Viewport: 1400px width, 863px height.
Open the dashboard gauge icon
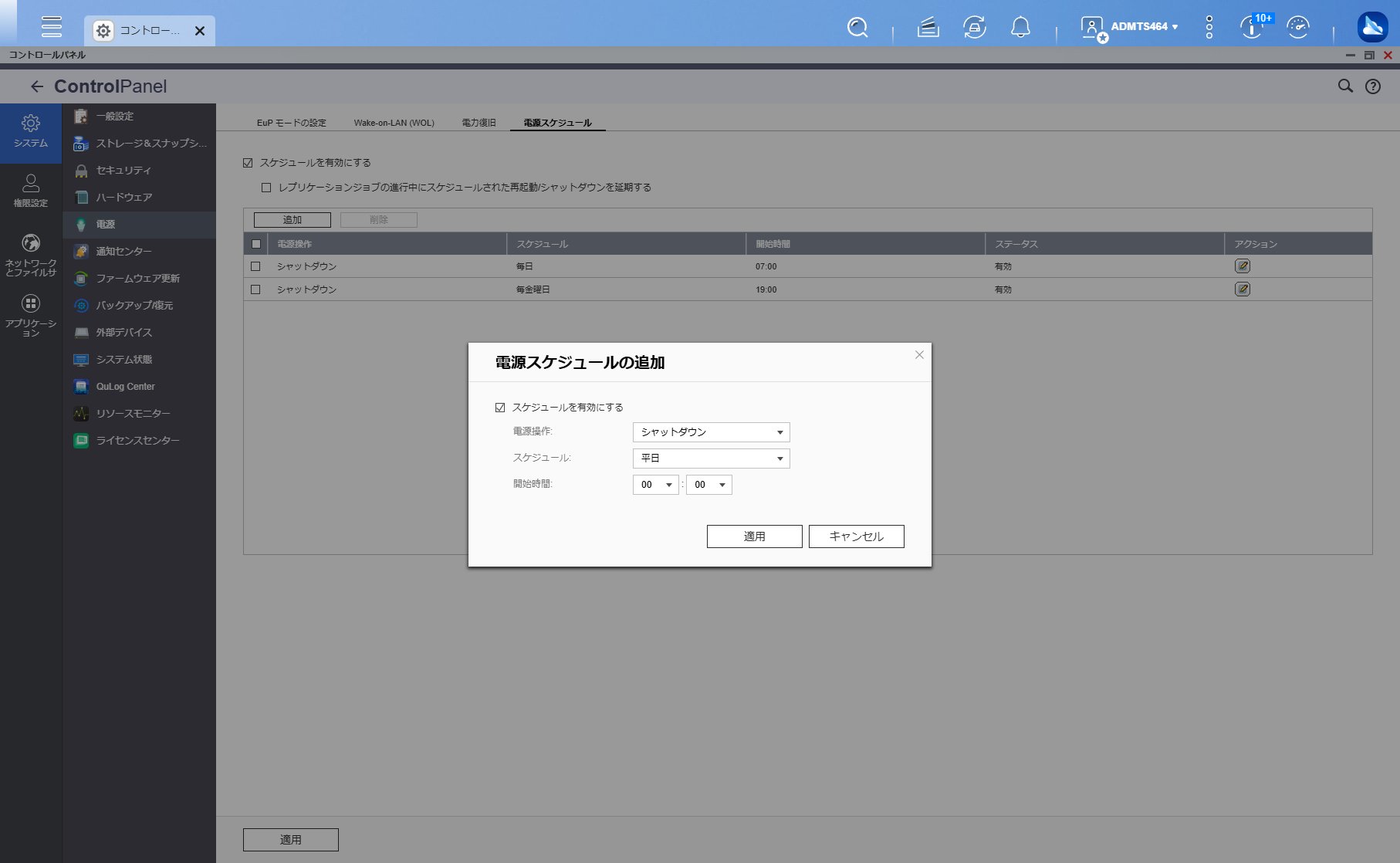point(1298,28)
